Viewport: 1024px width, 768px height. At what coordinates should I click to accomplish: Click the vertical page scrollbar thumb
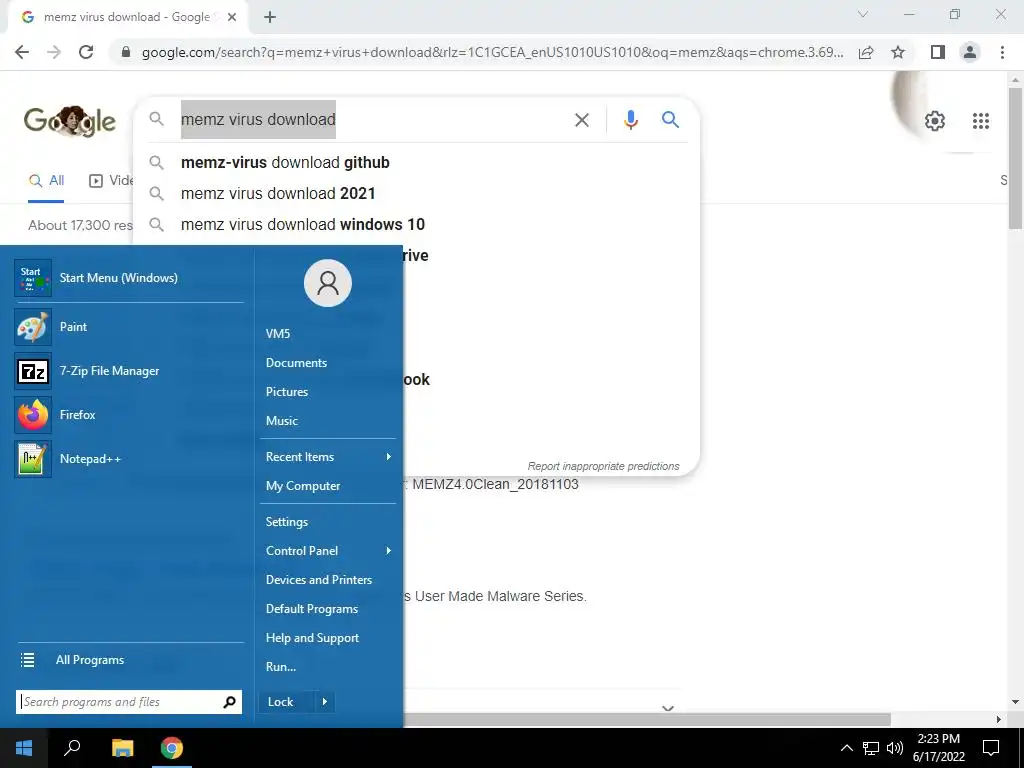(x=1015, y=158)
